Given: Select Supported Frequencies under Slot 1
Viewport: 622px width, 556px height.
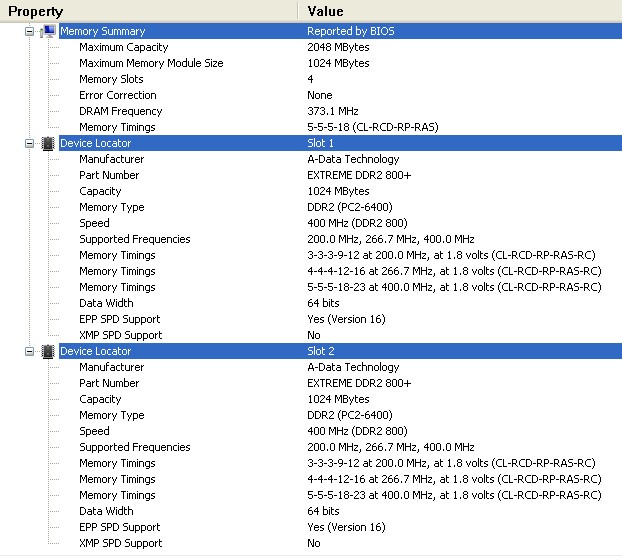Looking at the screenshot, I should click(134, 239).
